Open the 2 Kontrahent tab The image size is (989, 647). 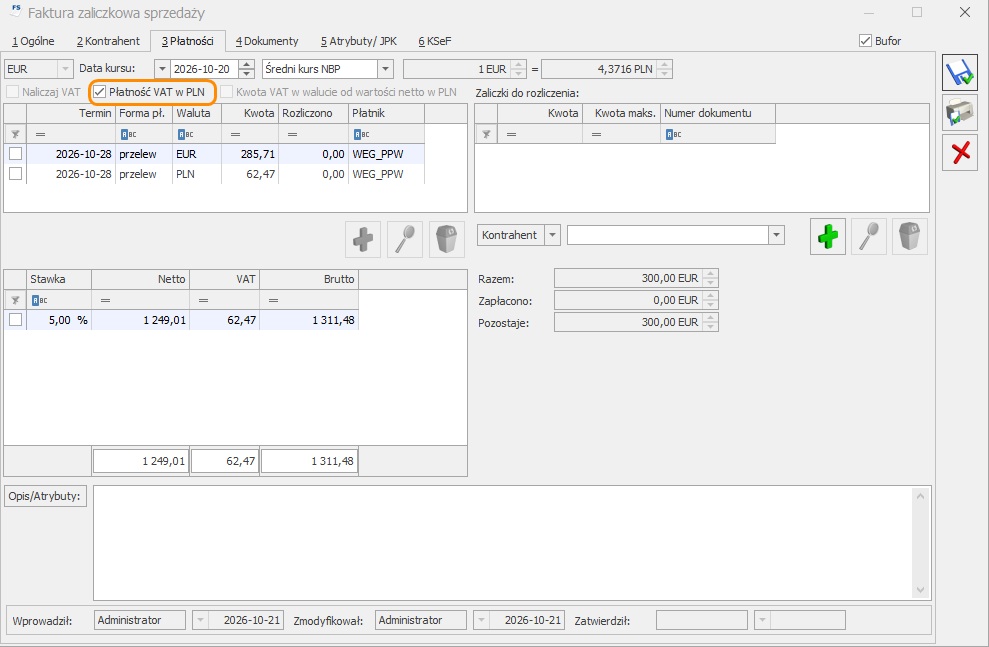pyautogui.click(x=108, y=41)
